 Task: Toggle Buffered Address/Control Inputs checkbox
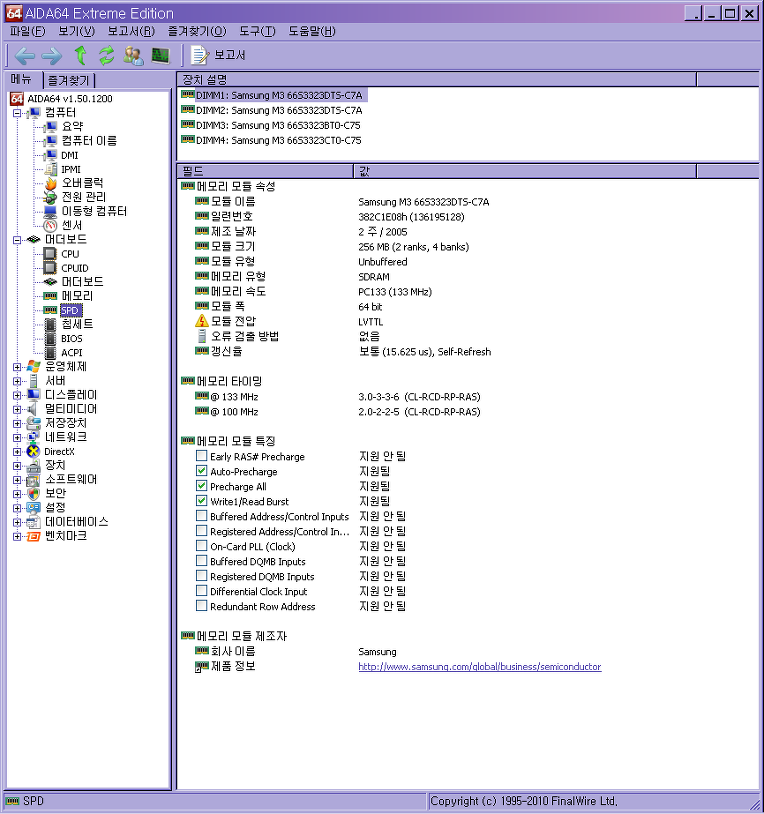pos(201,515)
